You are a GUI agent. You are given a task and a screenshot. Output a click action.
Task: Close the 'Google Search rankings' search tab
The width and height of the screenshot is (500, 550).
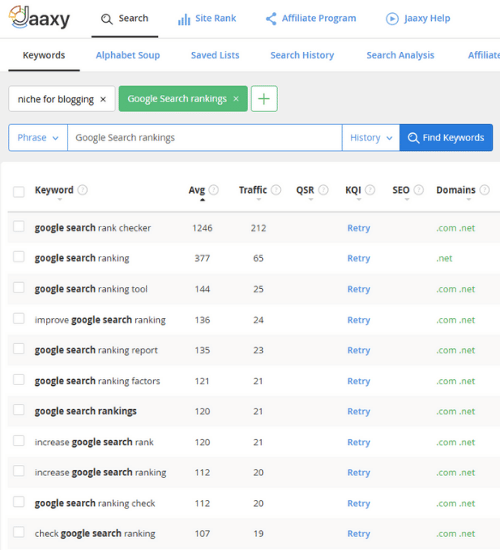[x=236, y=99]
